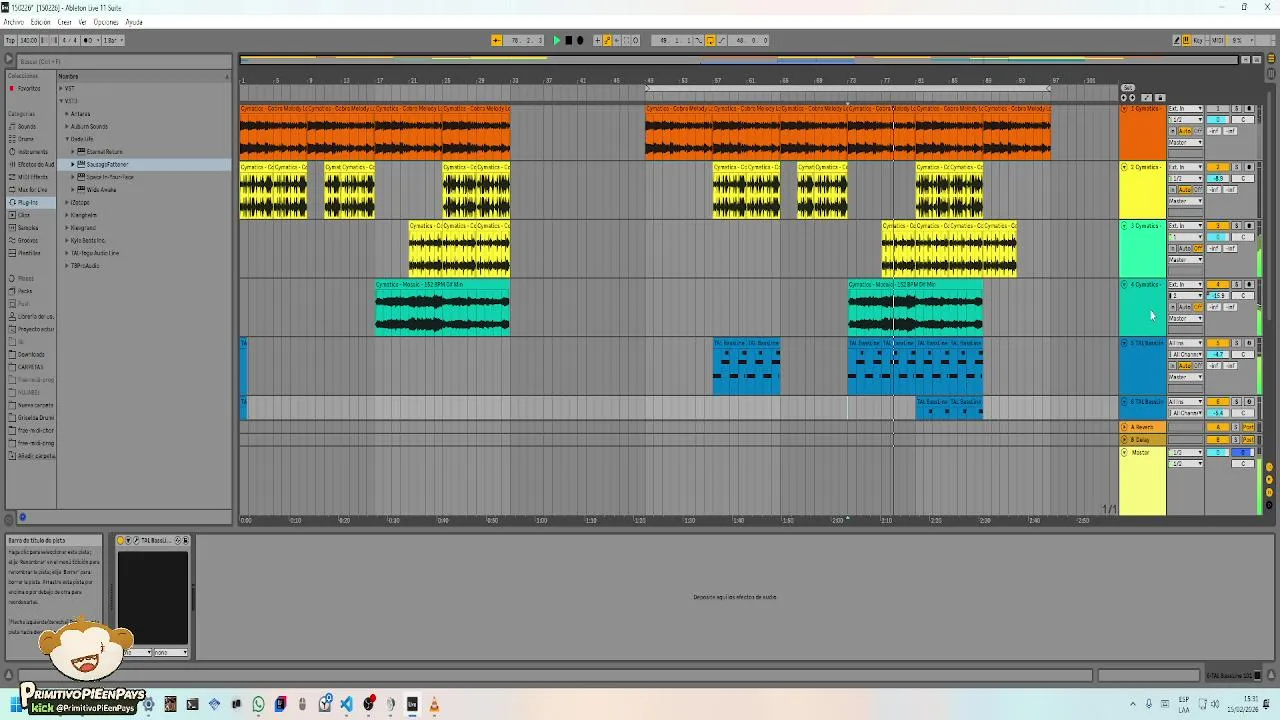Arm the Arrangement Record button

point(580,40)
